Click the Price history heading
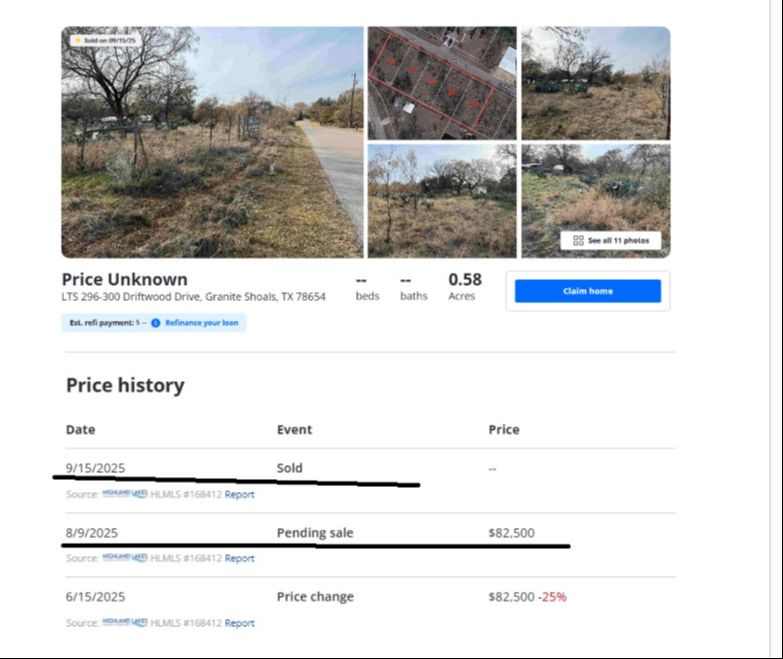The width and height of the screenshot is (783, 659). 125,385
